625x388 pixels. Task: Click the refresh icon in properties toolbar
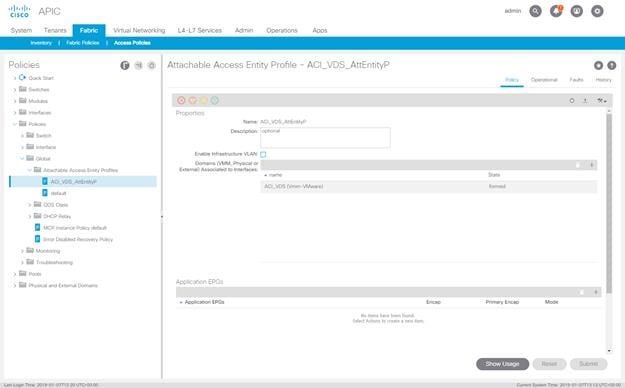[x=572, y=100]
